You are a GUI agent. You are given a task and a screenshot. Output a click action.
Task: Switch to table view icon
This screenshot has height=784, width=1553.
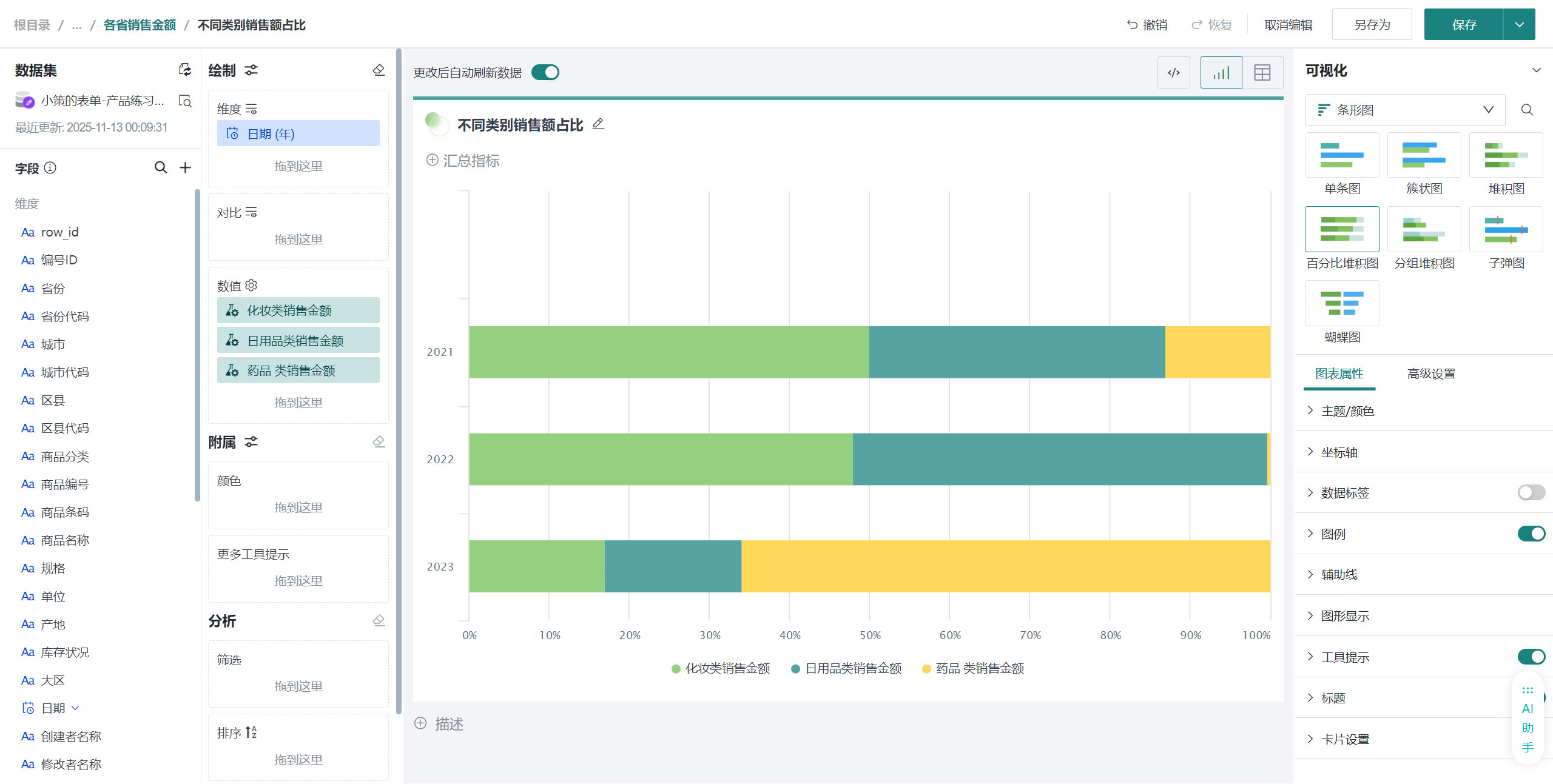(x=1262, y=73)
